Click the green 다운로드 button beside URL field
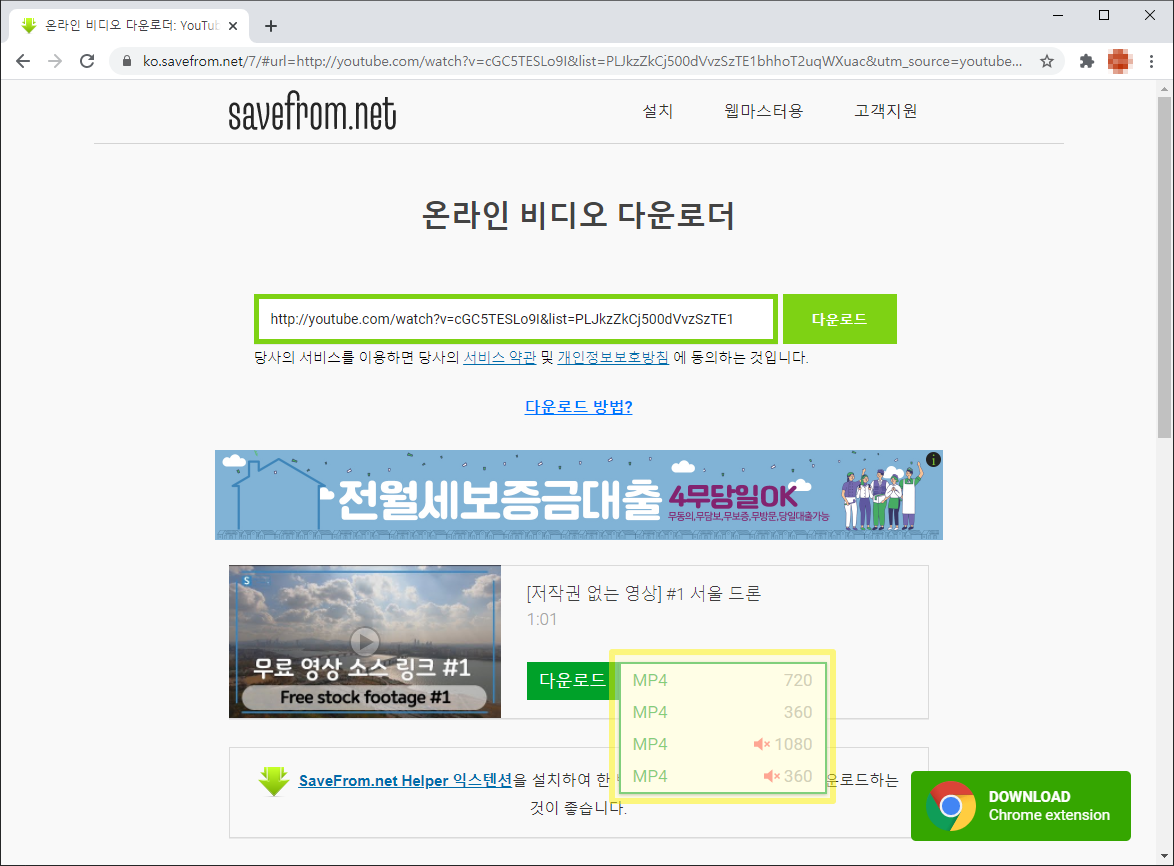 839,319
